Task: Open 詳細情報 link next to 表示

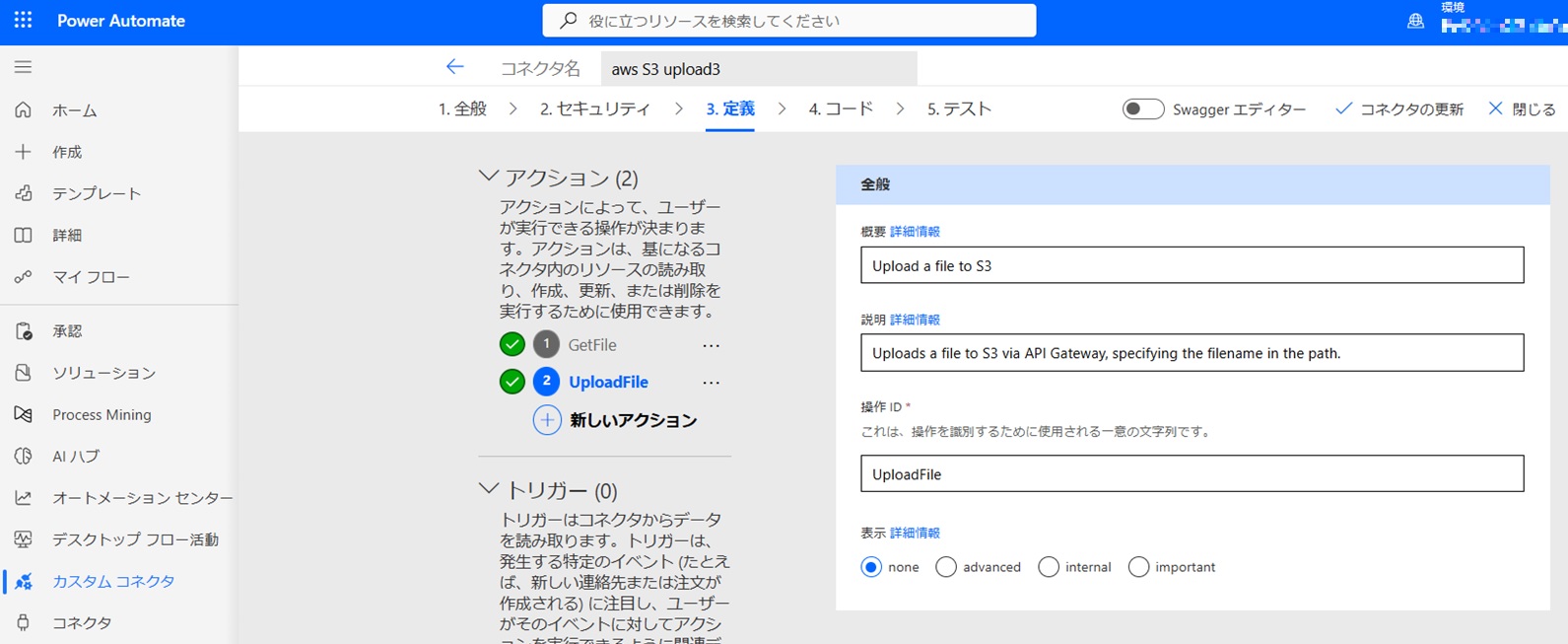Action: (915, 533)
